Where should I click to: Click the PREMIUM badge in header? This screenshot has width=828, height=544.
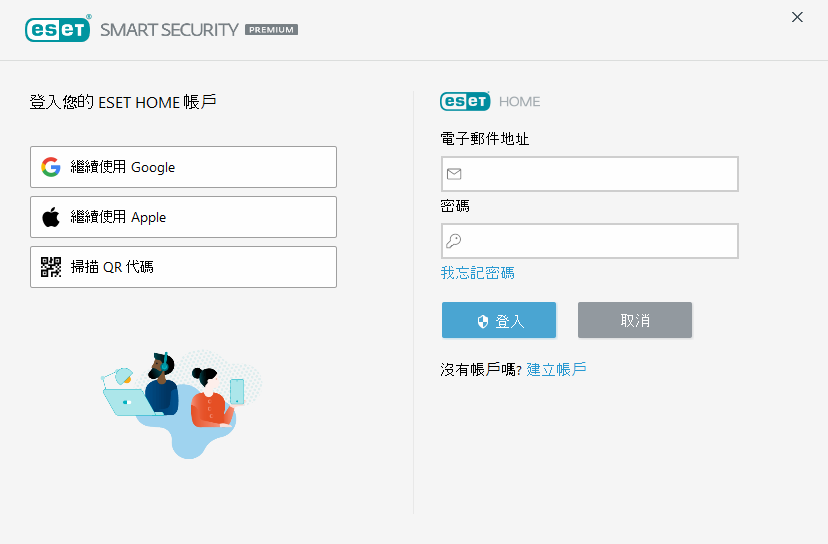271,30
